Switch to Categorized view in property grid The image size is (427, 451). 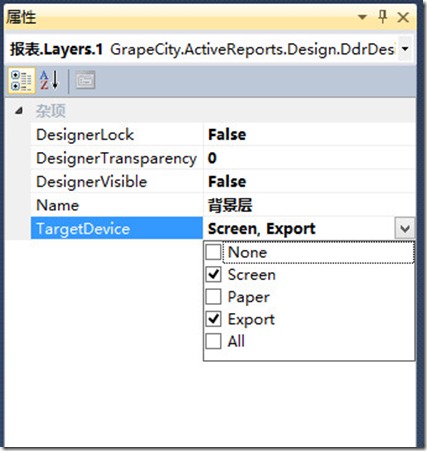click(21, 81)
